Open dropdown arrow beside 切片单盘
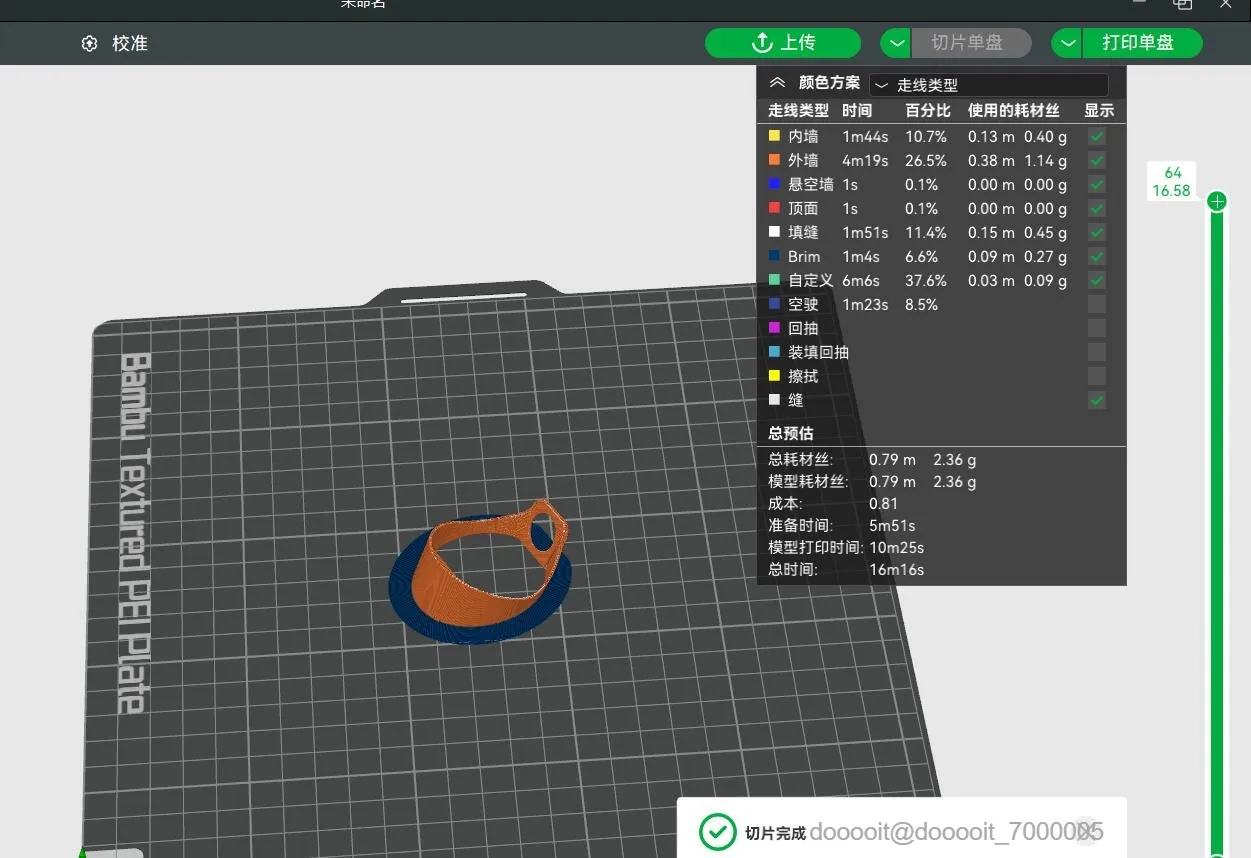The height and width of the screenshot is (858, 1251). (896, 43)
